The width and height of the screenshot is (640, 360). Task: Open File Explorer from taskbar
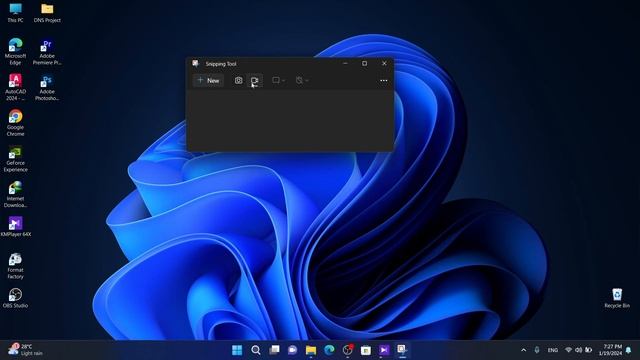(x=311, y=350)
